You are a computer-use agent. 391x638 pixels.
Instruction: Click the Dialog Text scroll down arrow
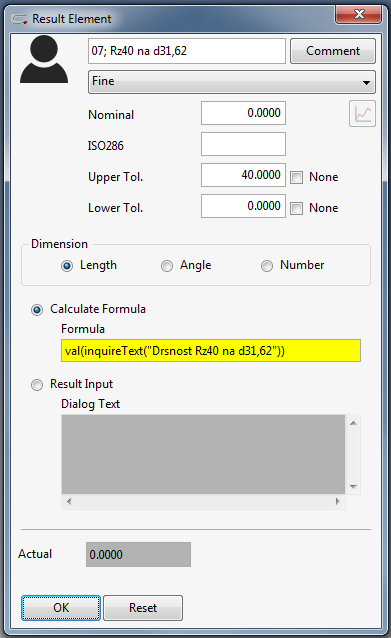click(x=353, y=487)
